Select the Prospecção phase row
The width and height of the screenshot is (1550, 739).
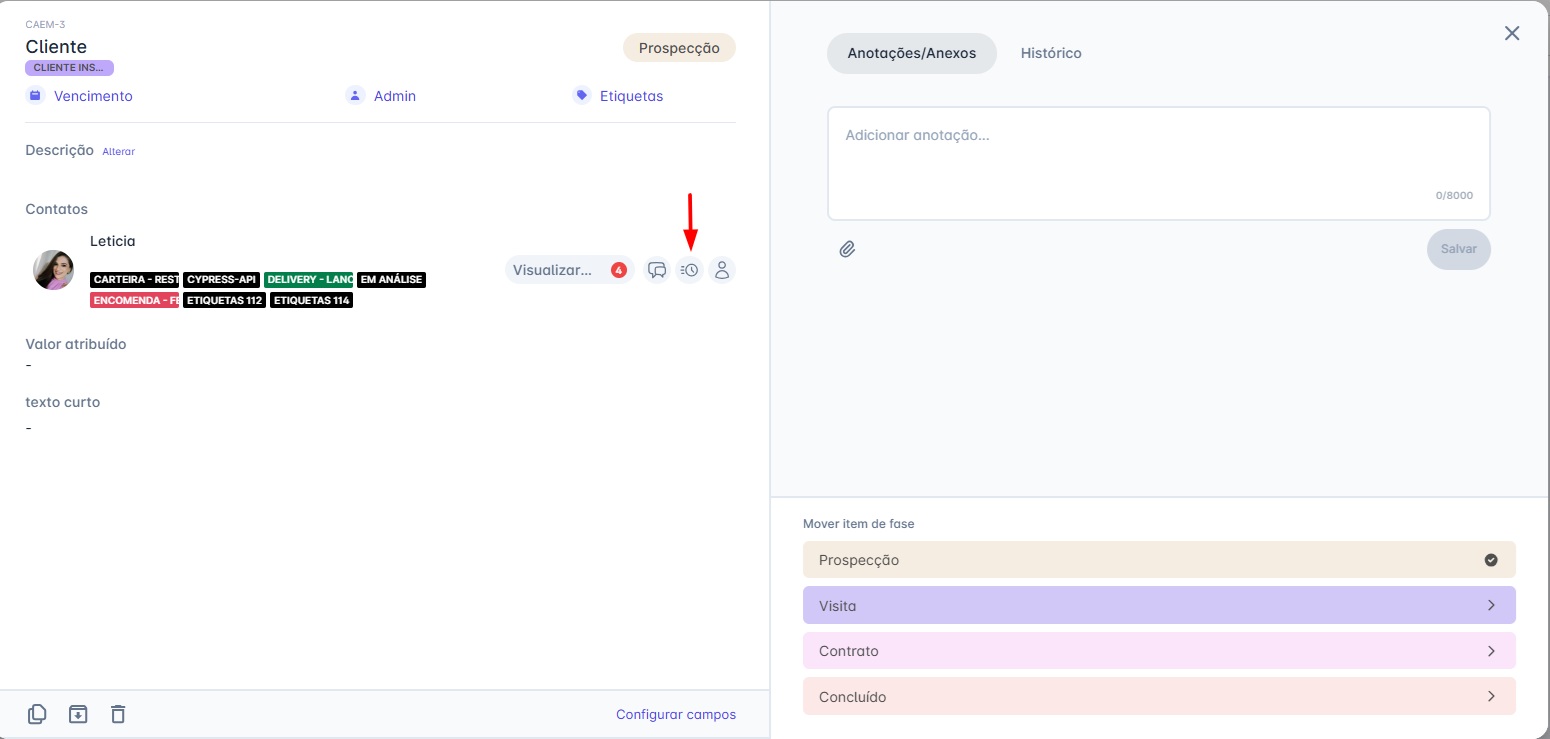[x=1158, y=560]
